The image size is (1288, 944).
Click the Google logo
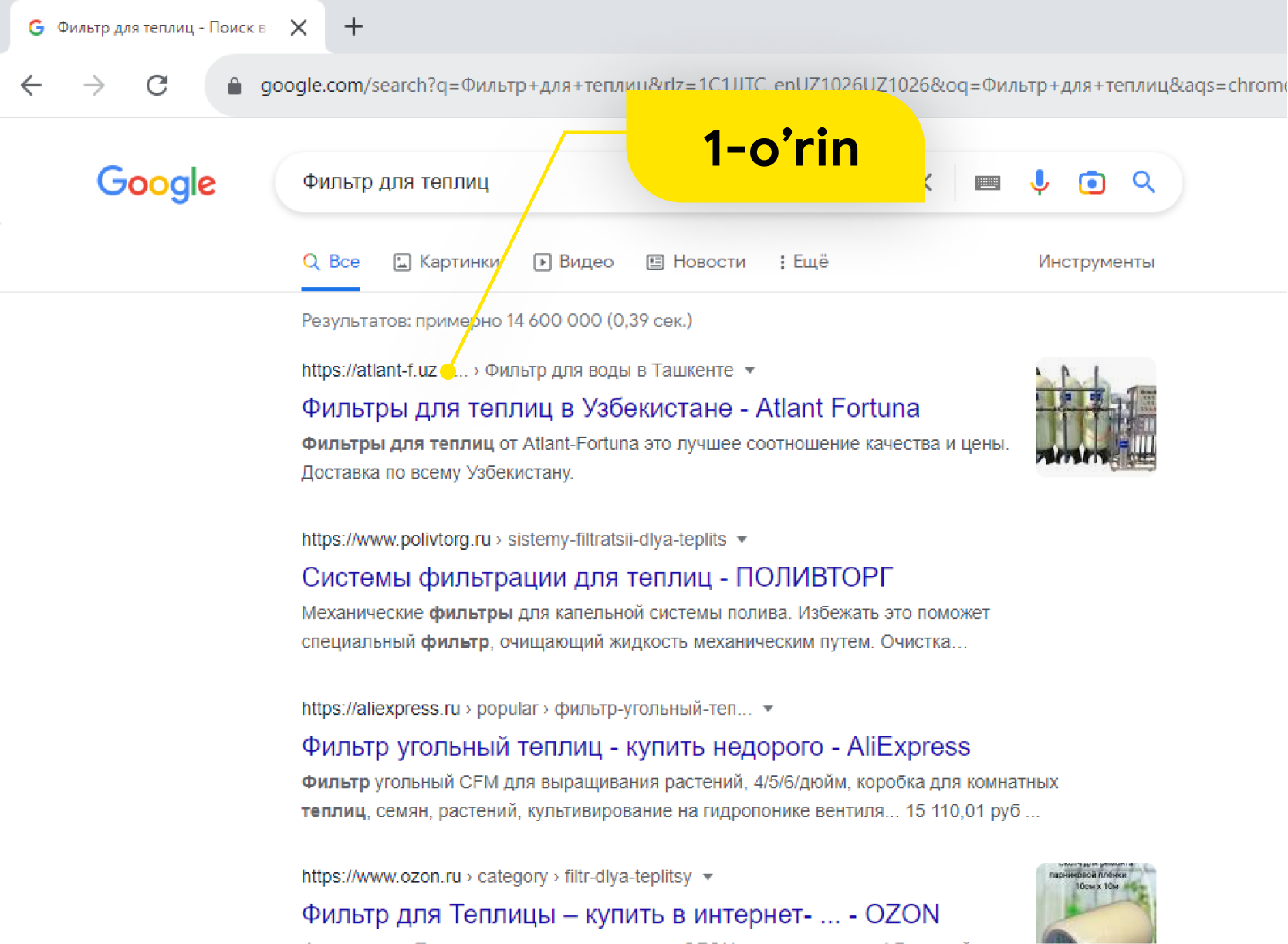(156, 184)
